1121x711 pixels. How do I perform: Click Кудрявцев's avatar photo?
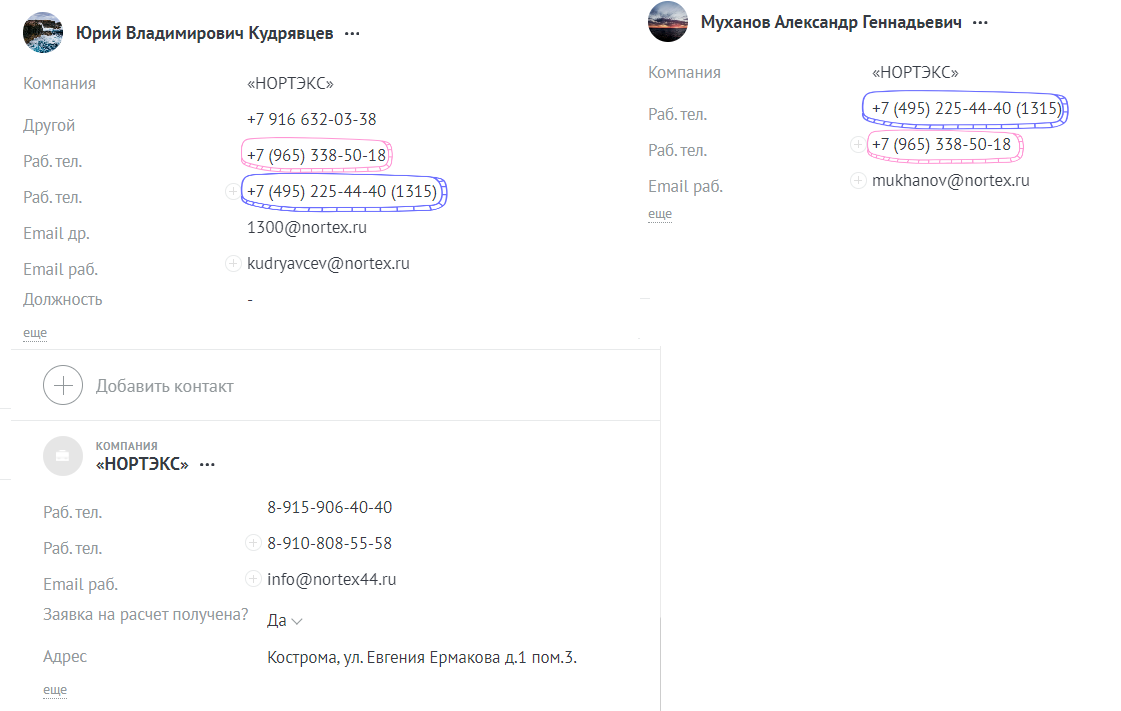[x=43, y=32]
